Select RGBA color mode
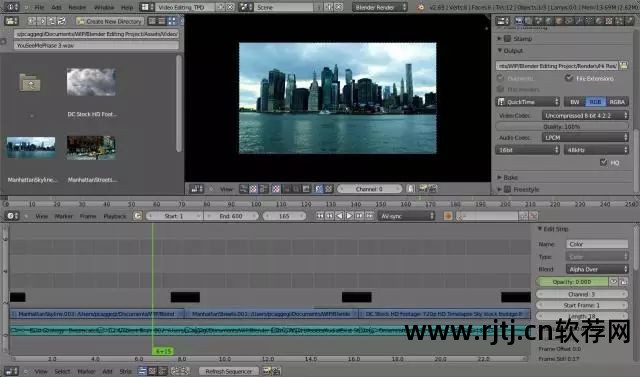640x377 pixels. (617, 102)
